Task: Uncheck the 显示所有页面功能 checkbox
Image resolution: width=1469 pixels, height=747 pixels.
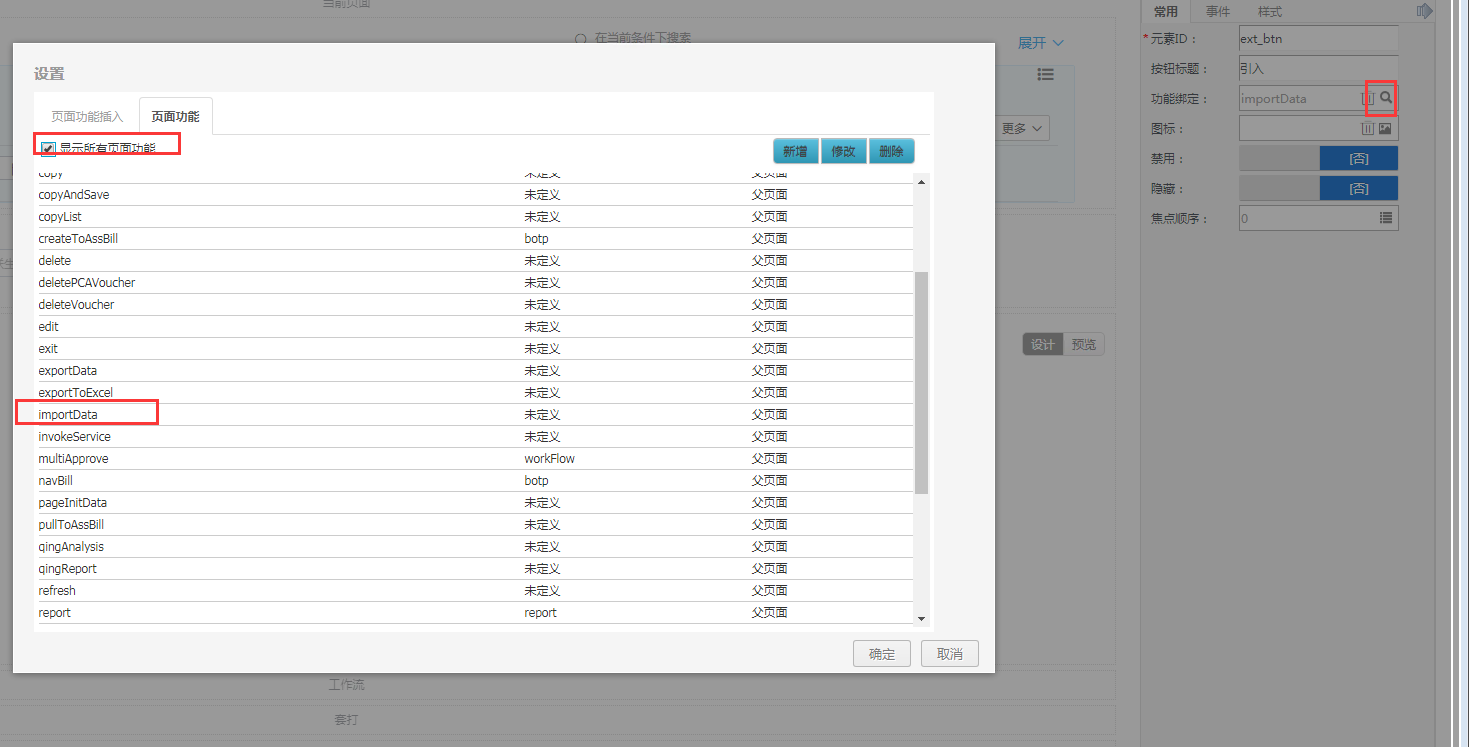Action: 47,147
